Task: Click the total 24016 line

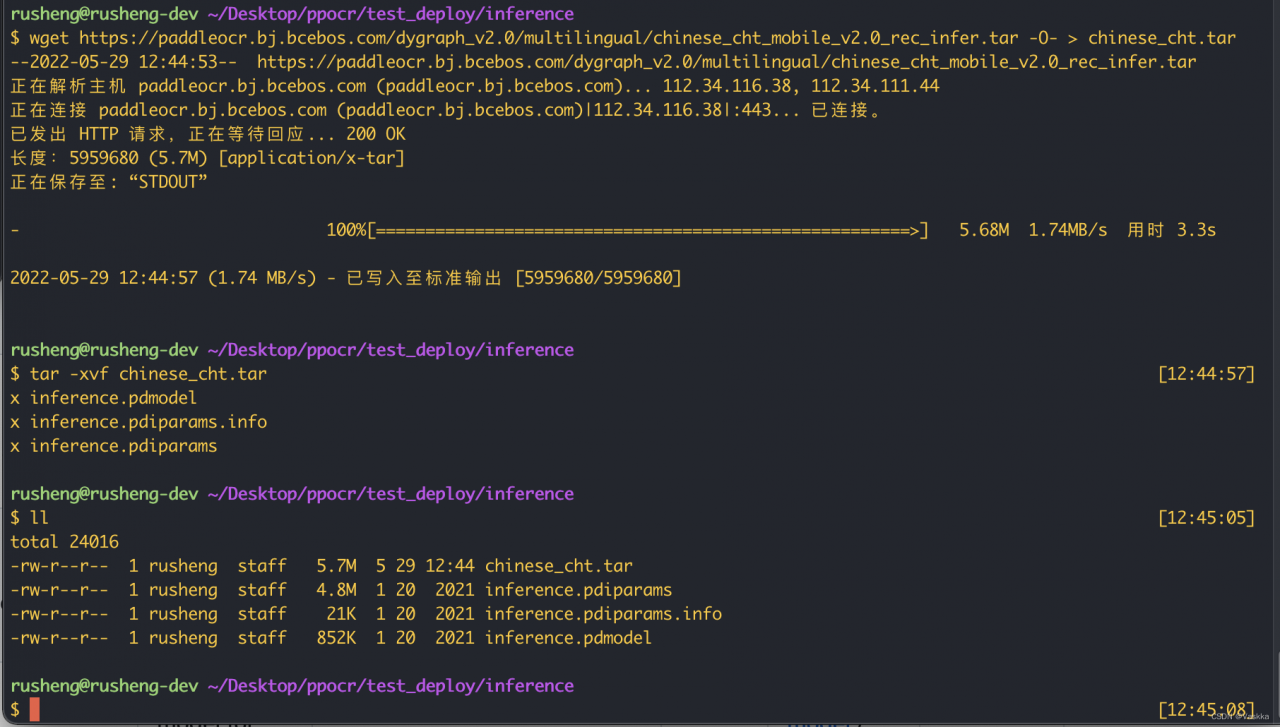Action: (x=64, y=542)
